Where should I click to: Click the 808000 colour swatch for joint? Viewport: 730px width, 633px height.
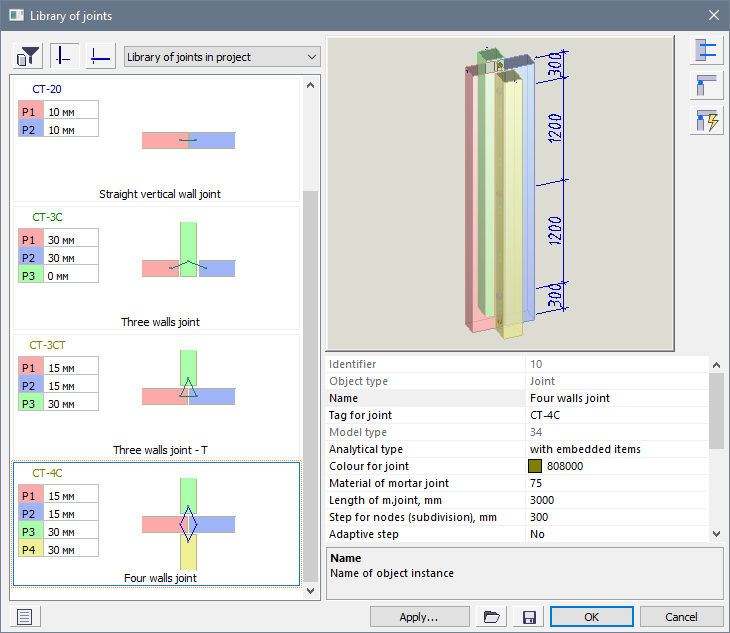tap(536, 467)
